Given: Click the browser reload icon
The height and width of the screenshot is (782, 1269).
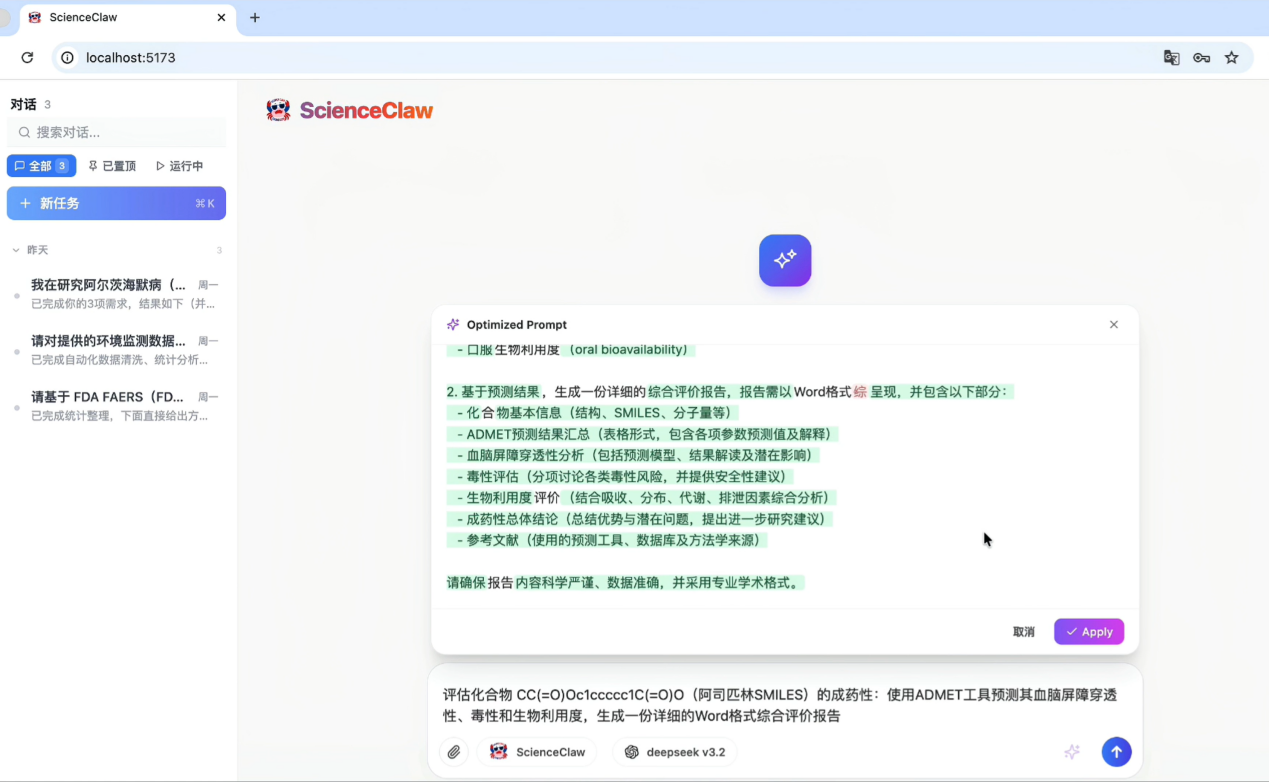Looking at the screenshot, I should [x=27, y=58].
